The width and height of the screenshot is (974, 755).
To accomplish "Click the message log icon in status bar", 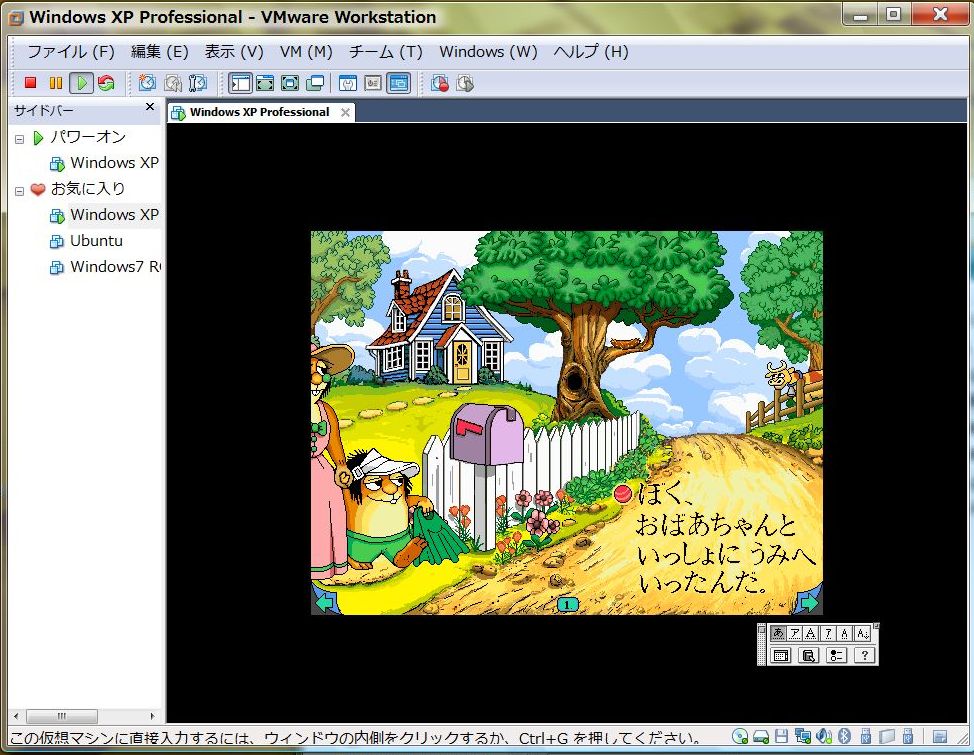I will [x=940, y=736].
